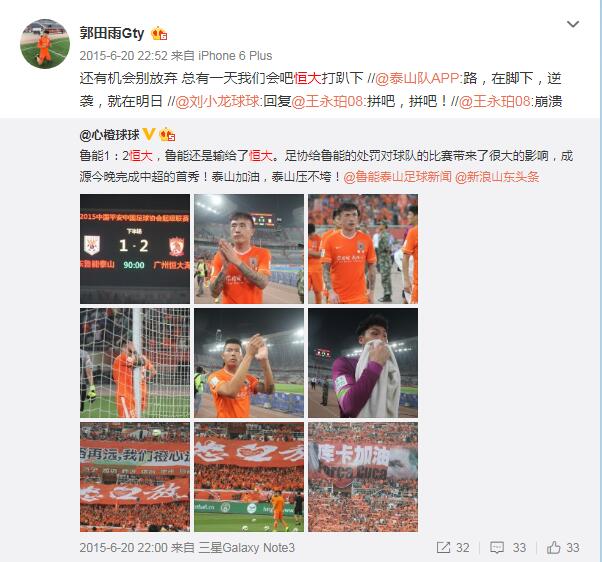Click the membership crown badge beside 郭田雨Gty
This screenshot has height=562, width=602.
(159, 33)
